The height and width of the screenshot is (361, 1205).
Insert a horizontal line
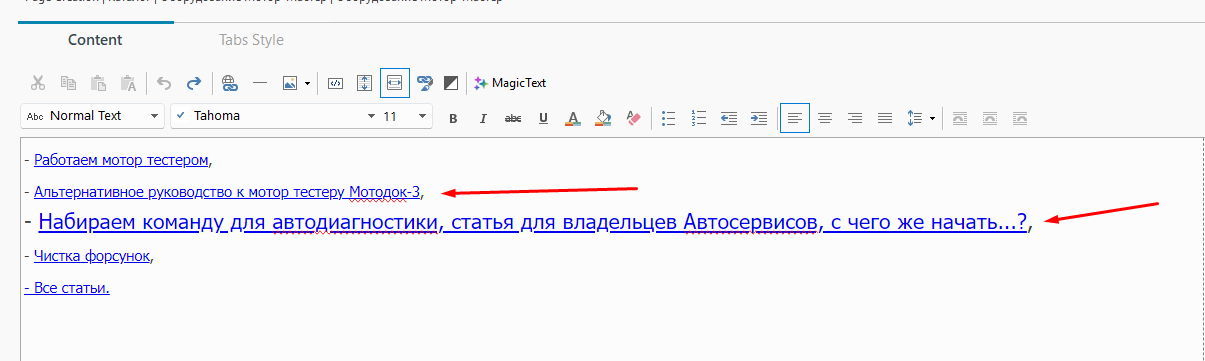(260, 83)
